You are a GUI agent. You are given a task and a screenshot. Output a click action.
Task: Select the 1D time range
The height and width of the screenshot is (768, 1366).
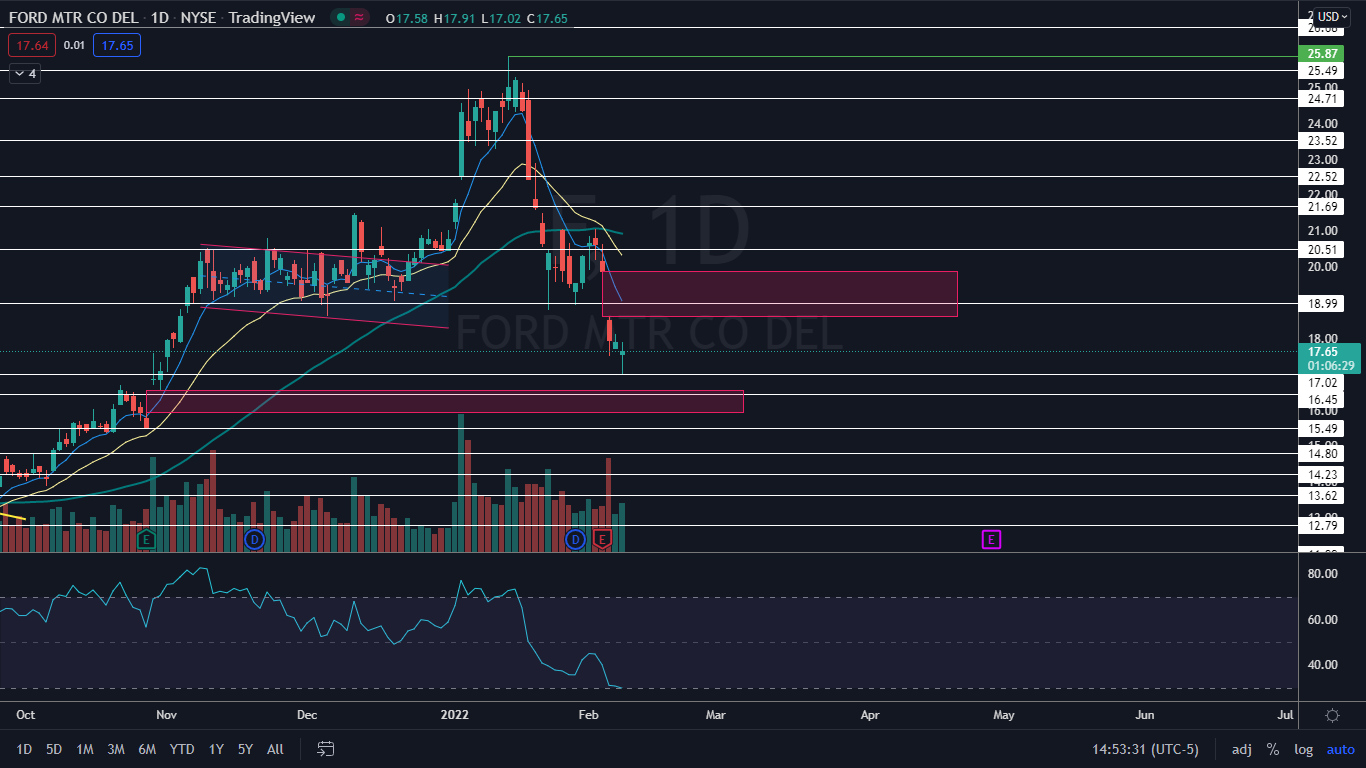pyautogui.click(x=24, y=749)
